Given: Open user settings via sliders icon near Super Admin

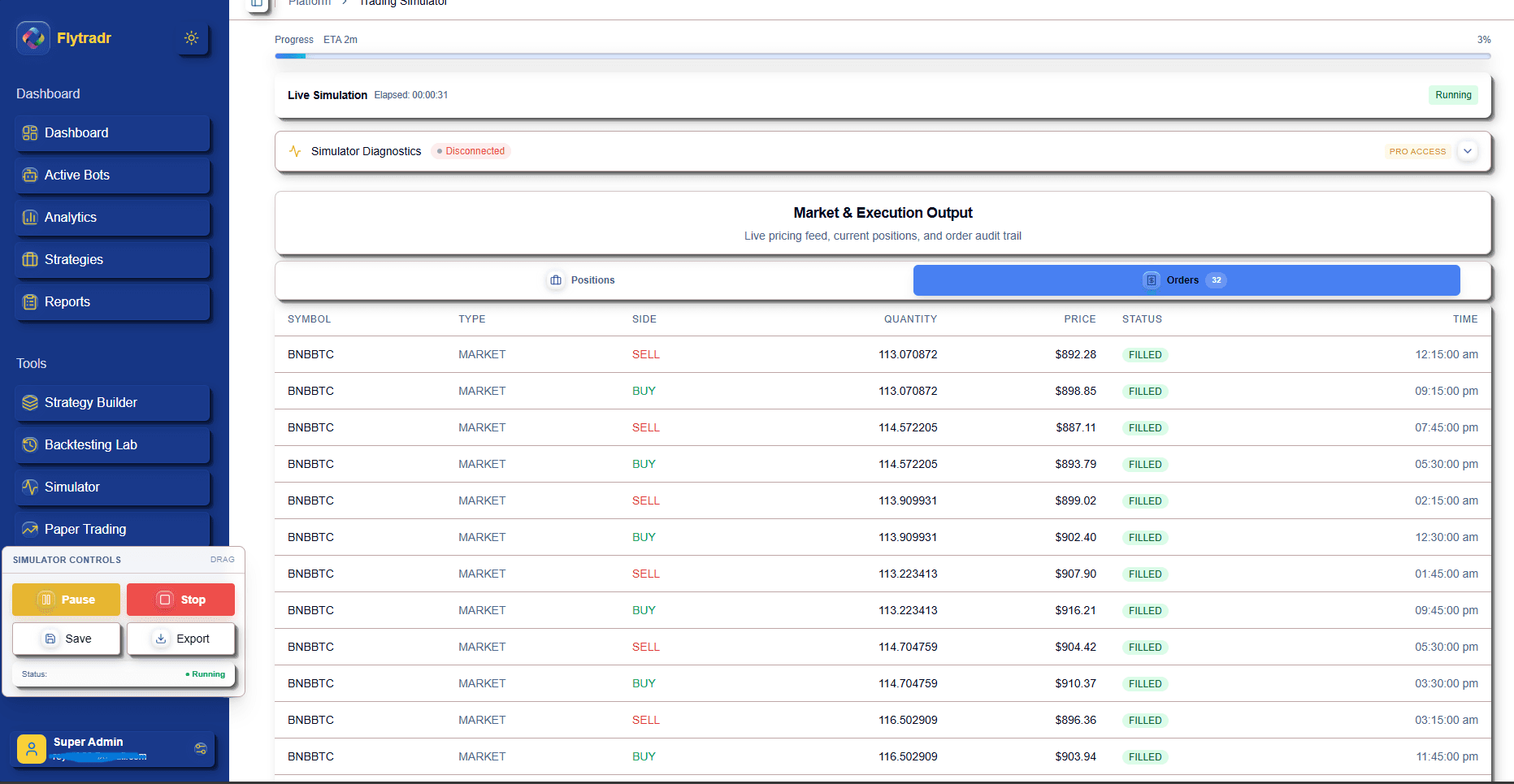Looking at the screenshot, I should tap(201, 748).
